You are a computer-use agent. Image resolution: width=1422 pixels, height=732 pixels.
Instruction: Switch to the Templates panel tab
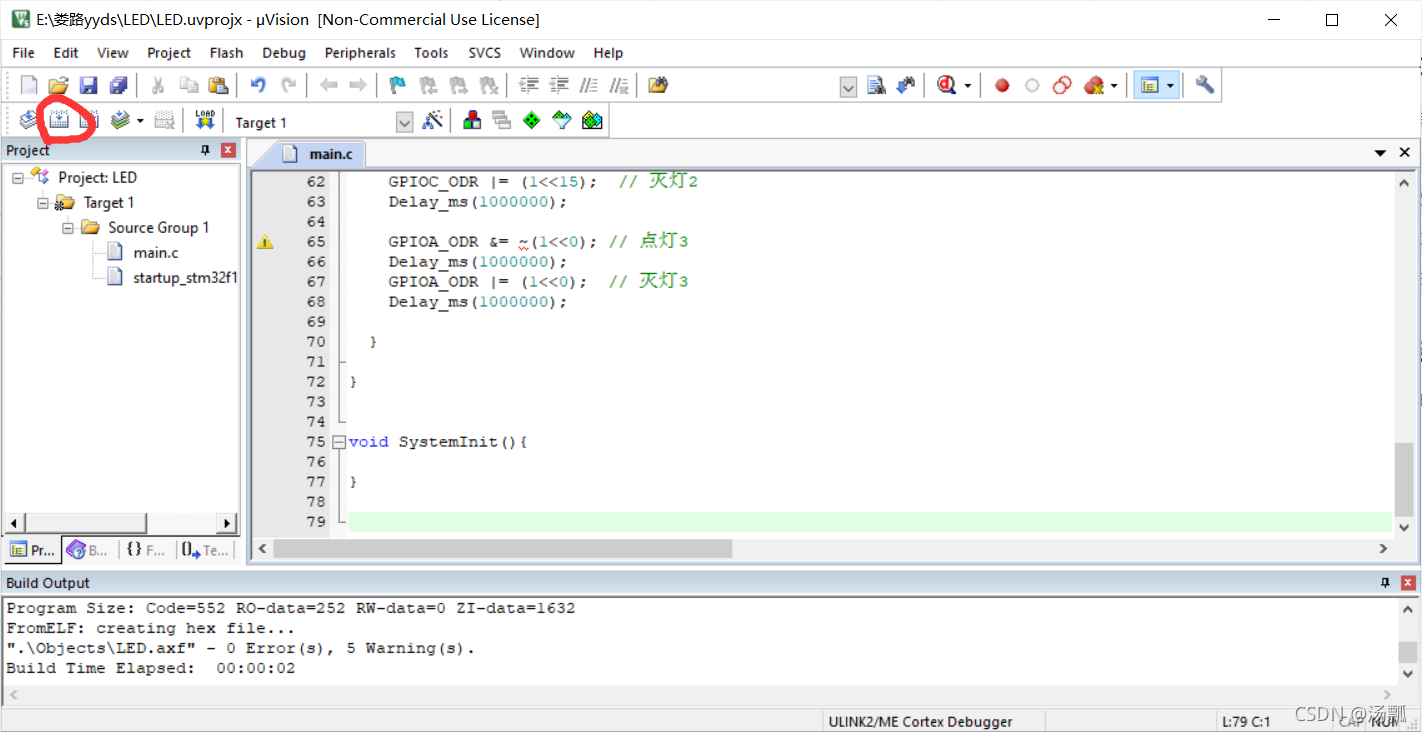pyautogui.click(x=205, y=550)
